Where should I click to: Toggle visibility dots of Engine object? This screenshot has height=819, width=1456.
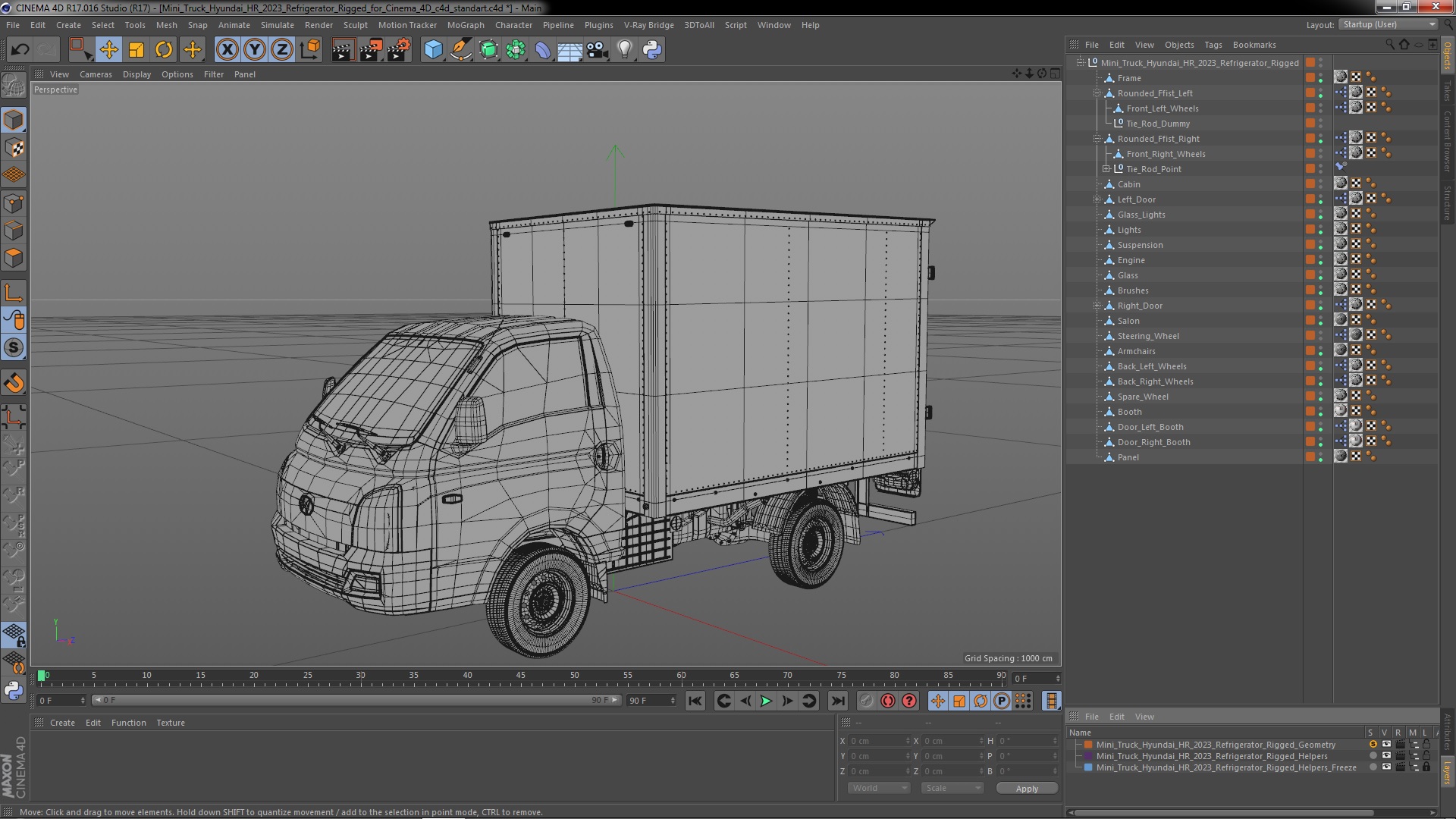coord(1320,260)
